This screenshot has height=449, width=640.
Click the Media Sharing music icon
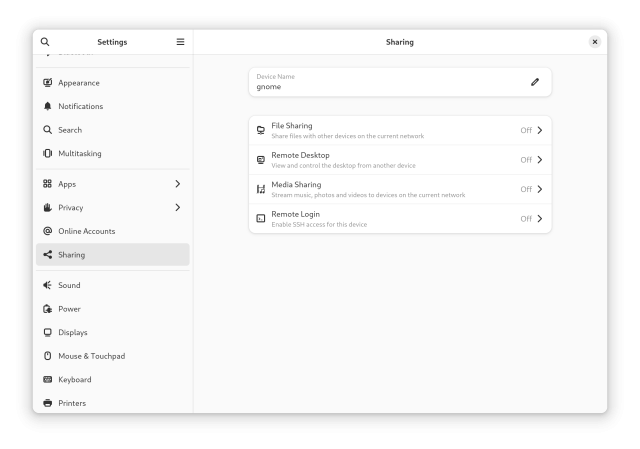260,189
